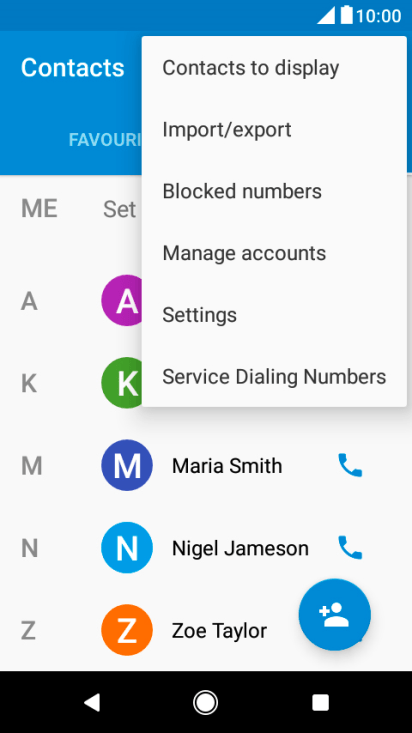Tap phone icon beside Nigel Jameson
This screenshot has width=412, height=733.
(350, 547)
